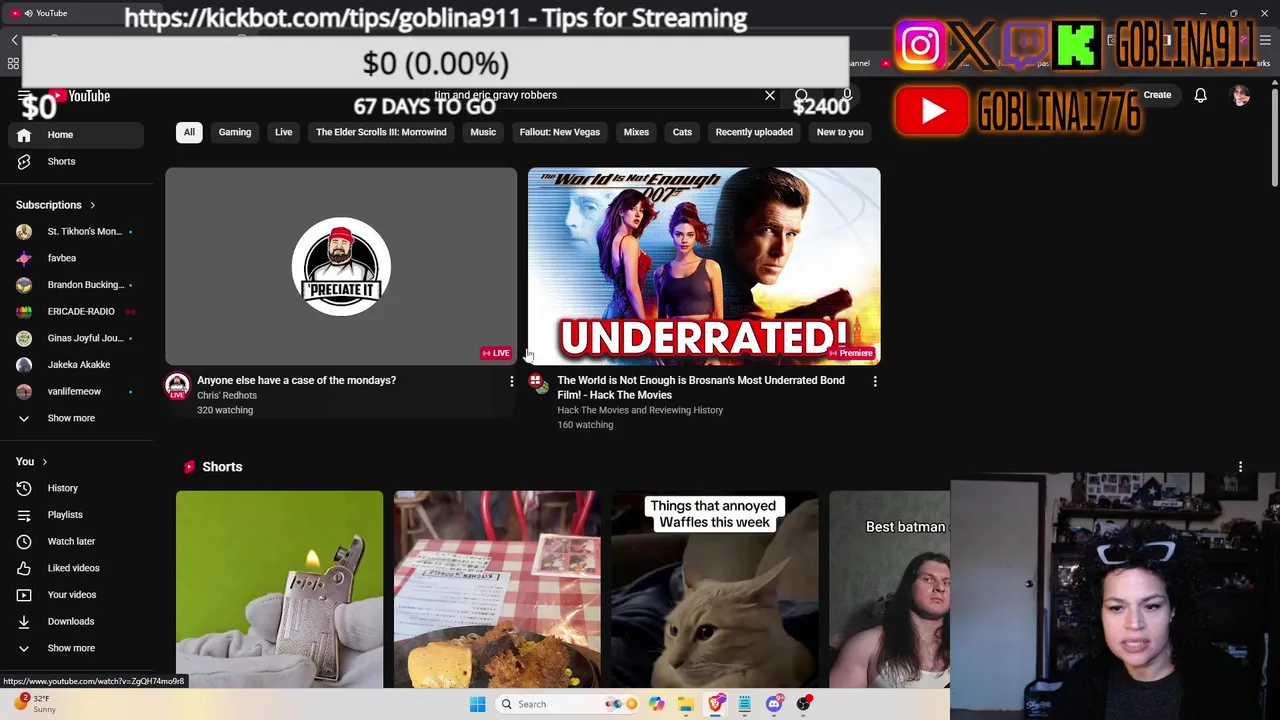The image size is (1280, 720).
Task: Open options for The World is Not Enough video
Action: coord(875,381)
